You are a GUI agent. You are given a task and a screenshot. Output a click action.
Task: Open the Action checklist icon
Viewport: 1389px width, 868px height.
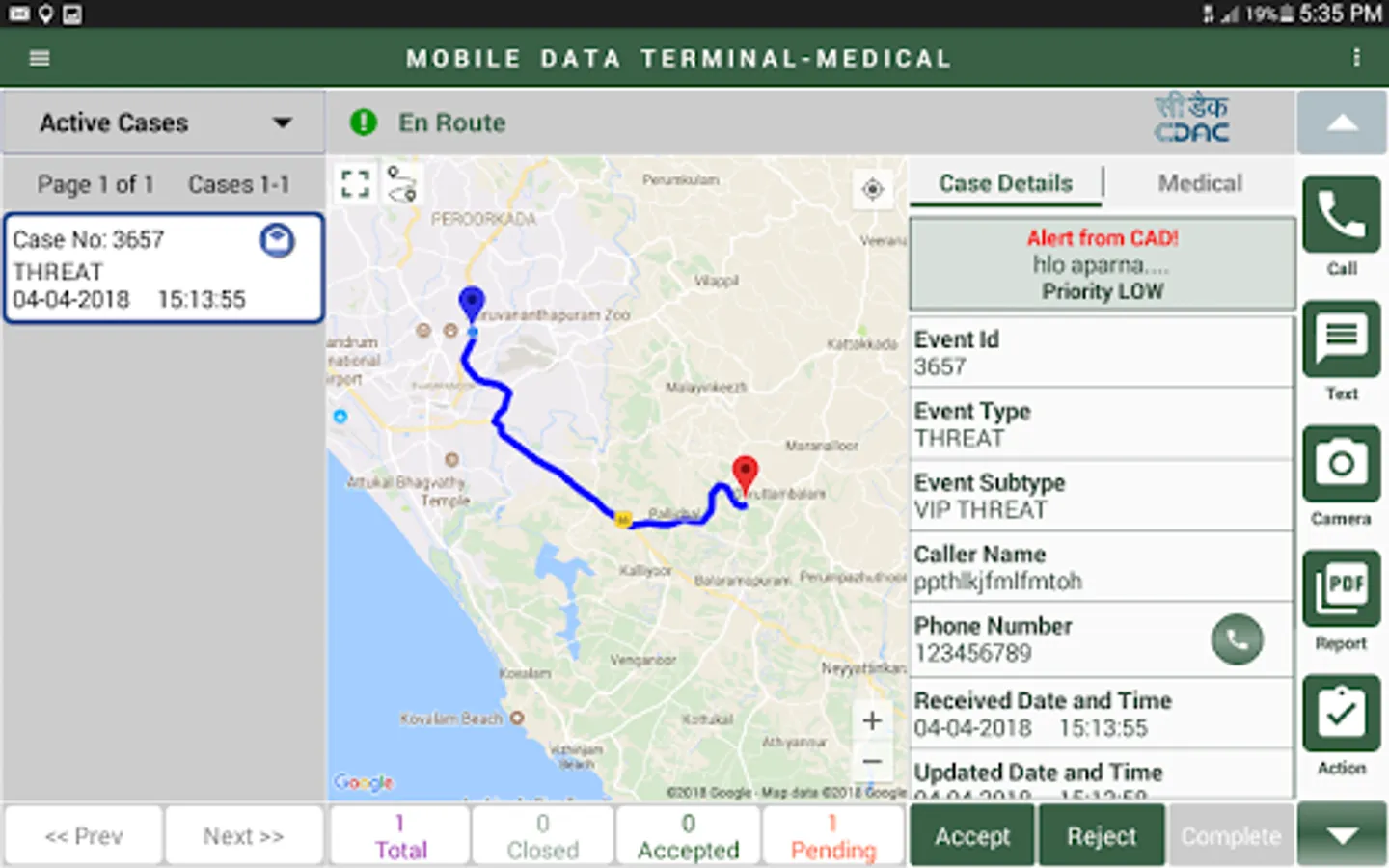tap(1341, 714)
